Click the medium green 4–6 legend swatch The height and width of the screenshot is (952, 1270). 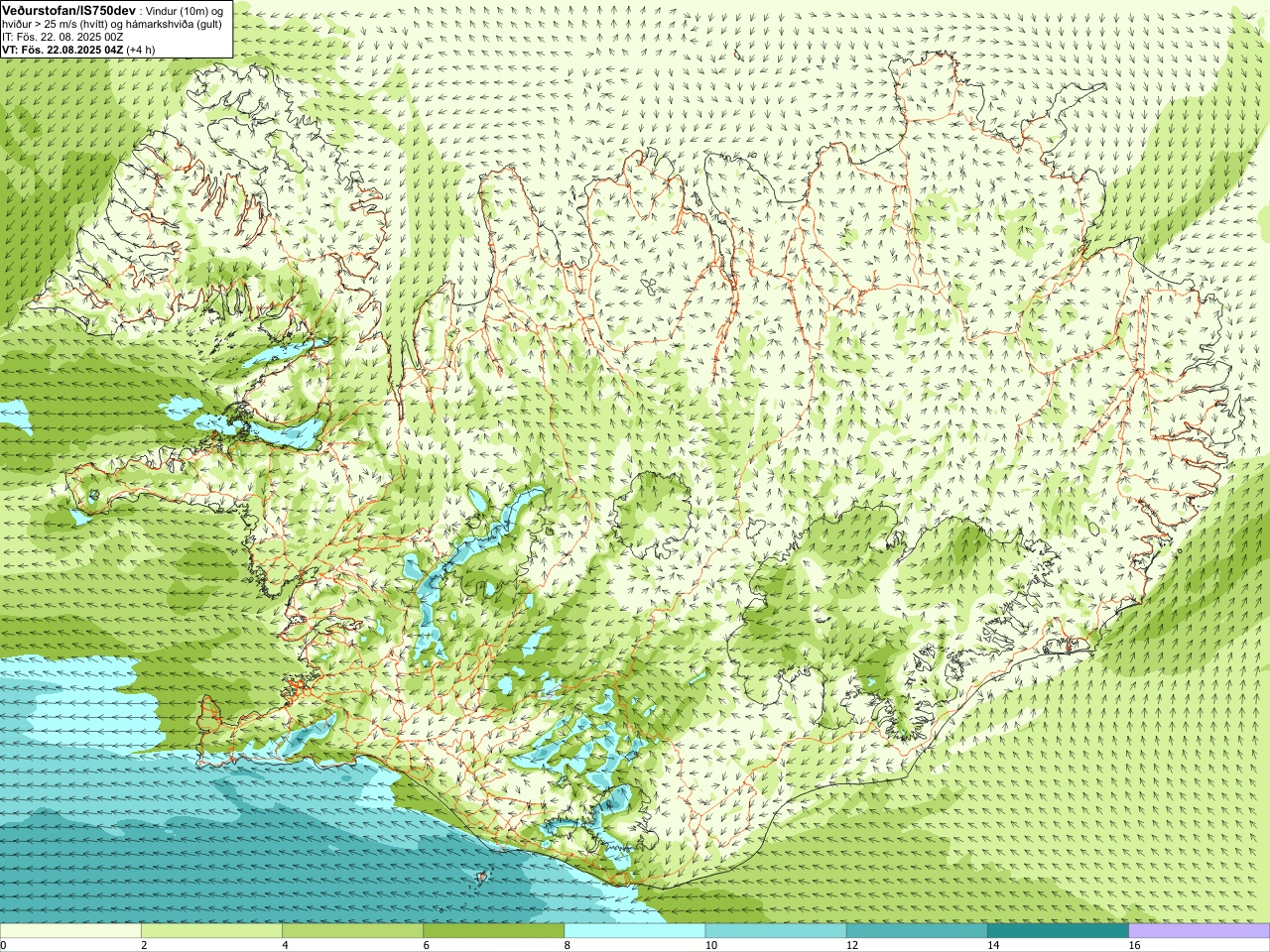(x=352, y=931)
